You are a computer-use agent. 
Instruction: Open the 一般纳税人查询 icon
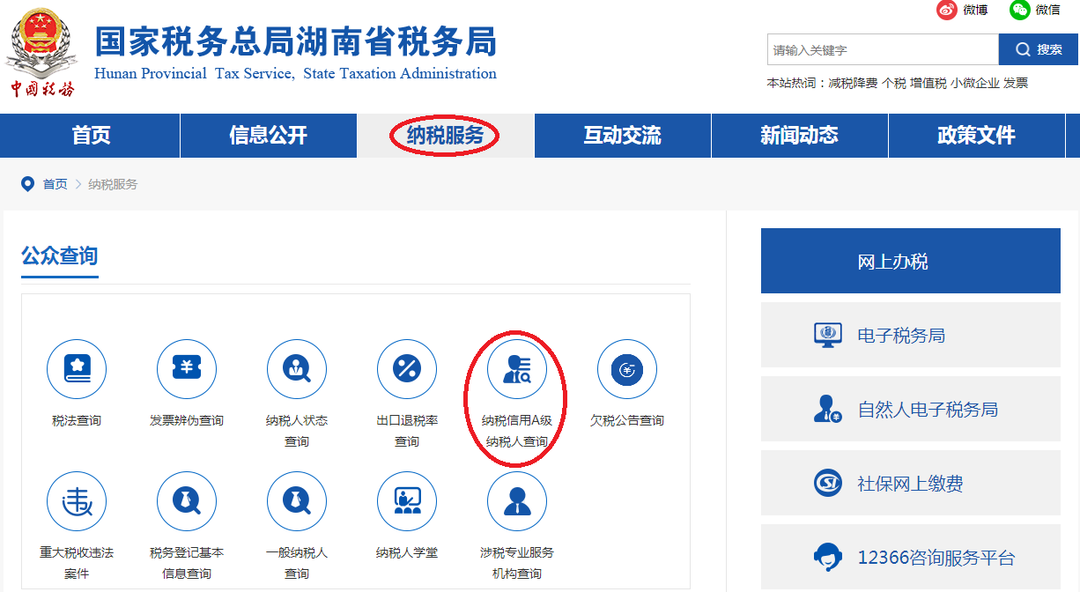[x=297, y=502]
